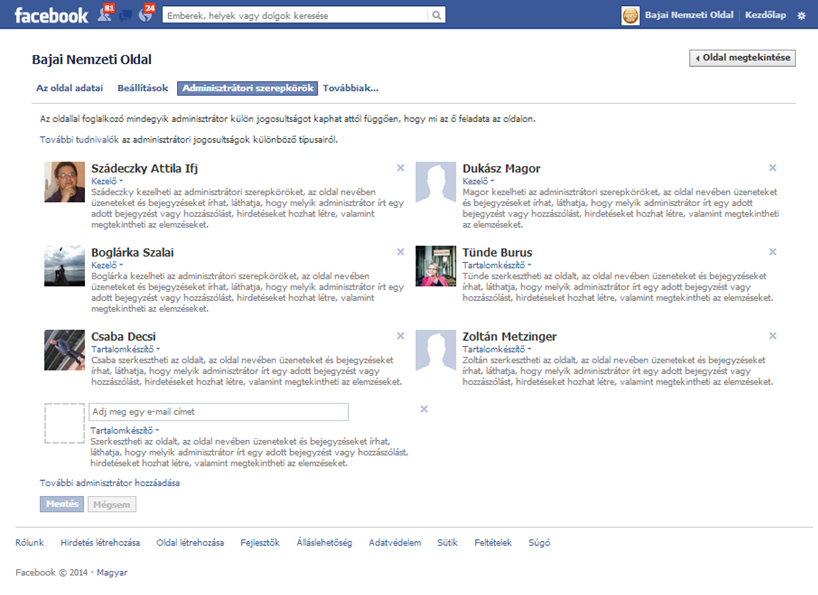Open Tartalomkészítő dropdown for new admin
The height and width of the screenshot is (595, 818).
pyautogui.click(x=125, y=430)
